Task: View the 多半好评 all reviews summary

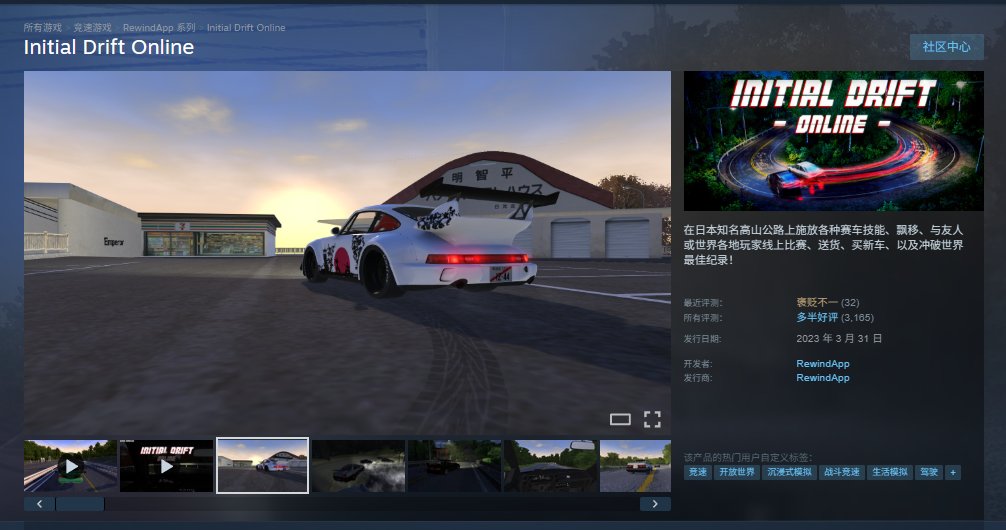Action: 815,317
